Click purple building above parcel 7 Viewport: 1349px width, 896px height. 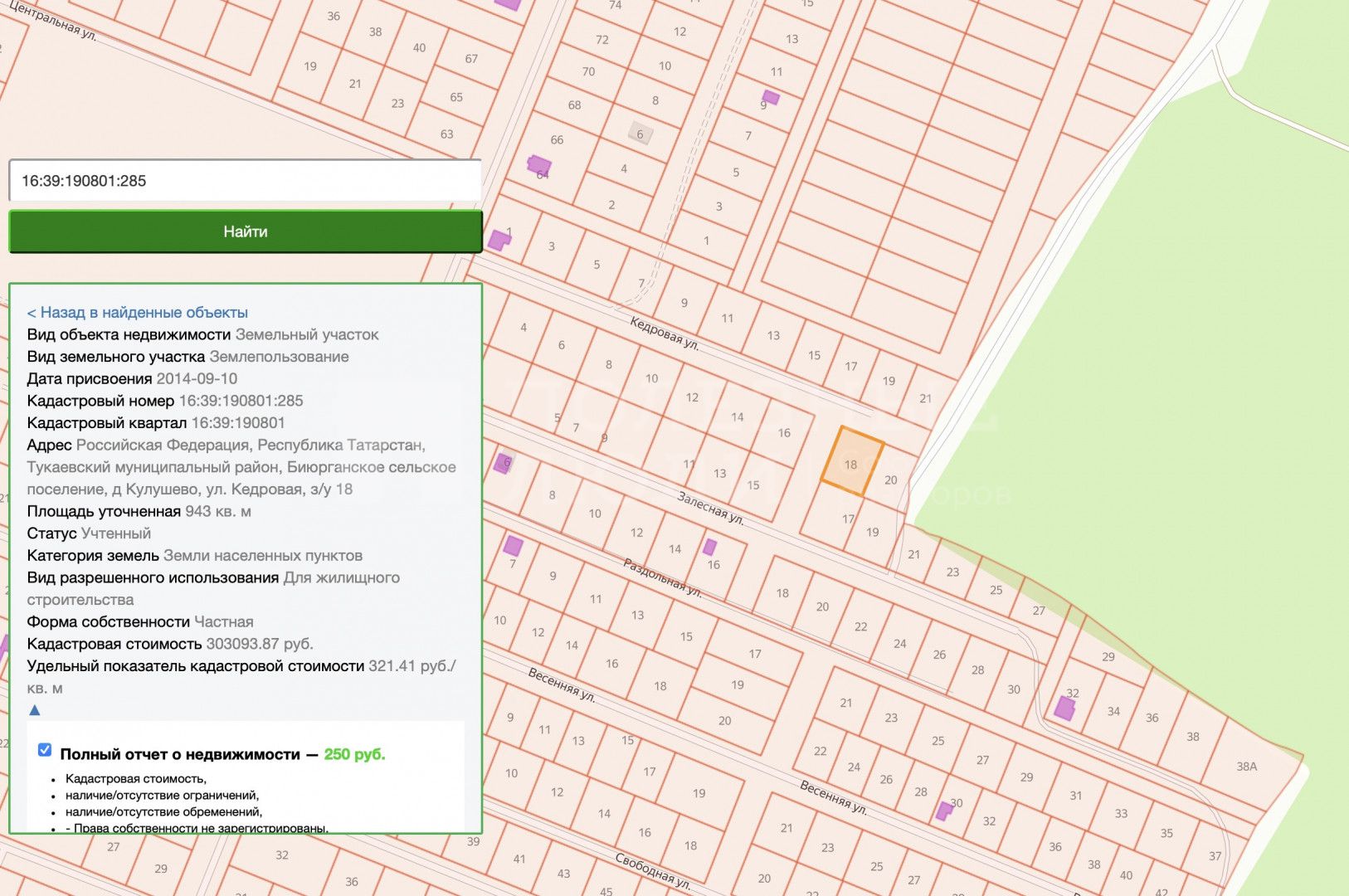pos(514,546)
